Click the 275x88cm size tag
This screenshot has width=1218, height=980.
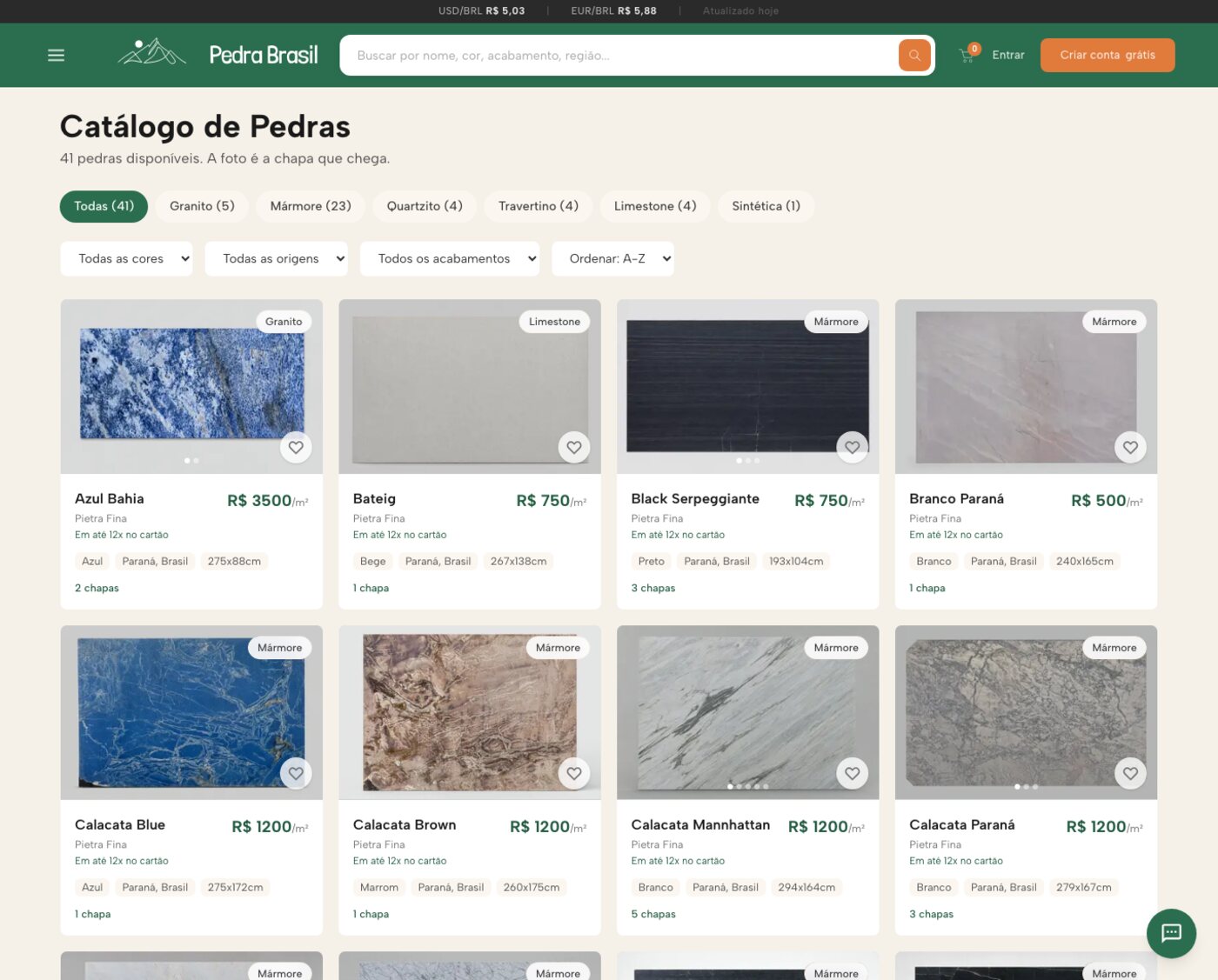click(x=234, y=562)
